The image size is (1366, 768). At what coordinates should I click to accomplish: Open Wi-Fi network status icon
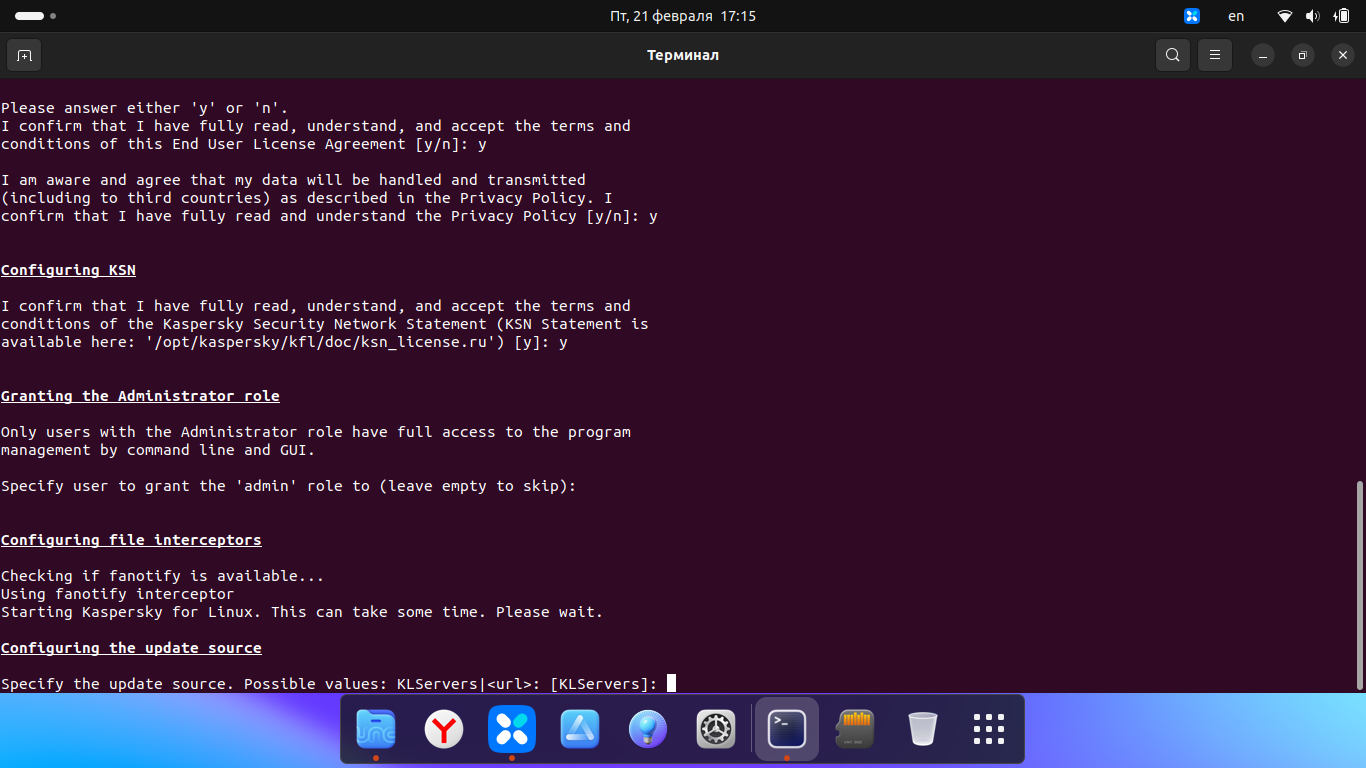pos(1285,16)
